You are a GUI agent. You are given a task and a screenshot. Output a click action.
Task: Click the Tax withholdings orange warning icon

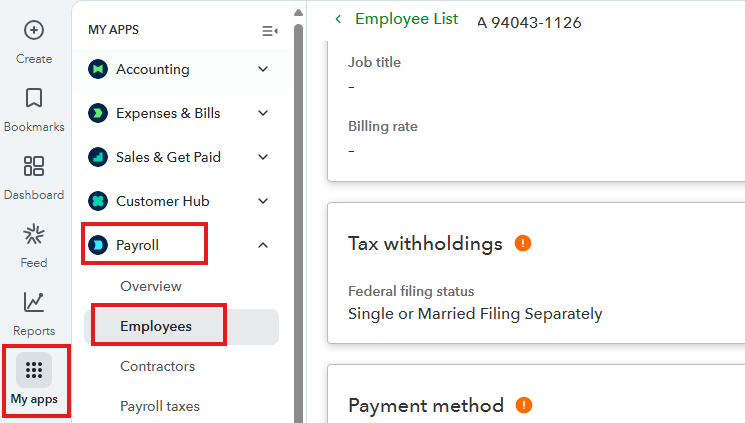(x=523, y=243)
